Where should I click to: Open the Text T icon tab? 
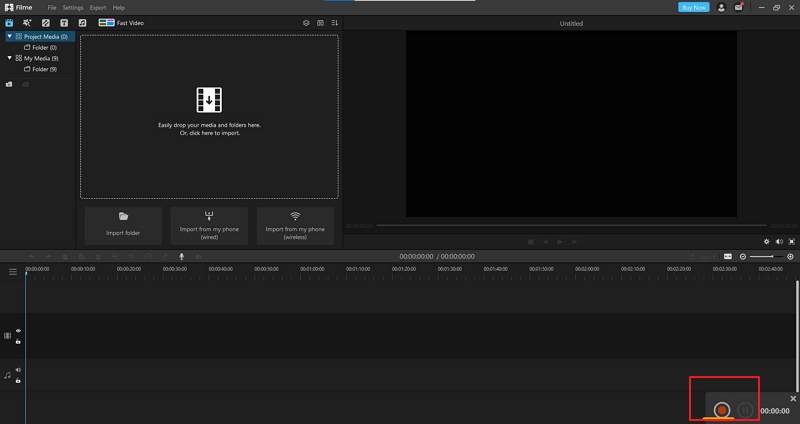[64, 23]
